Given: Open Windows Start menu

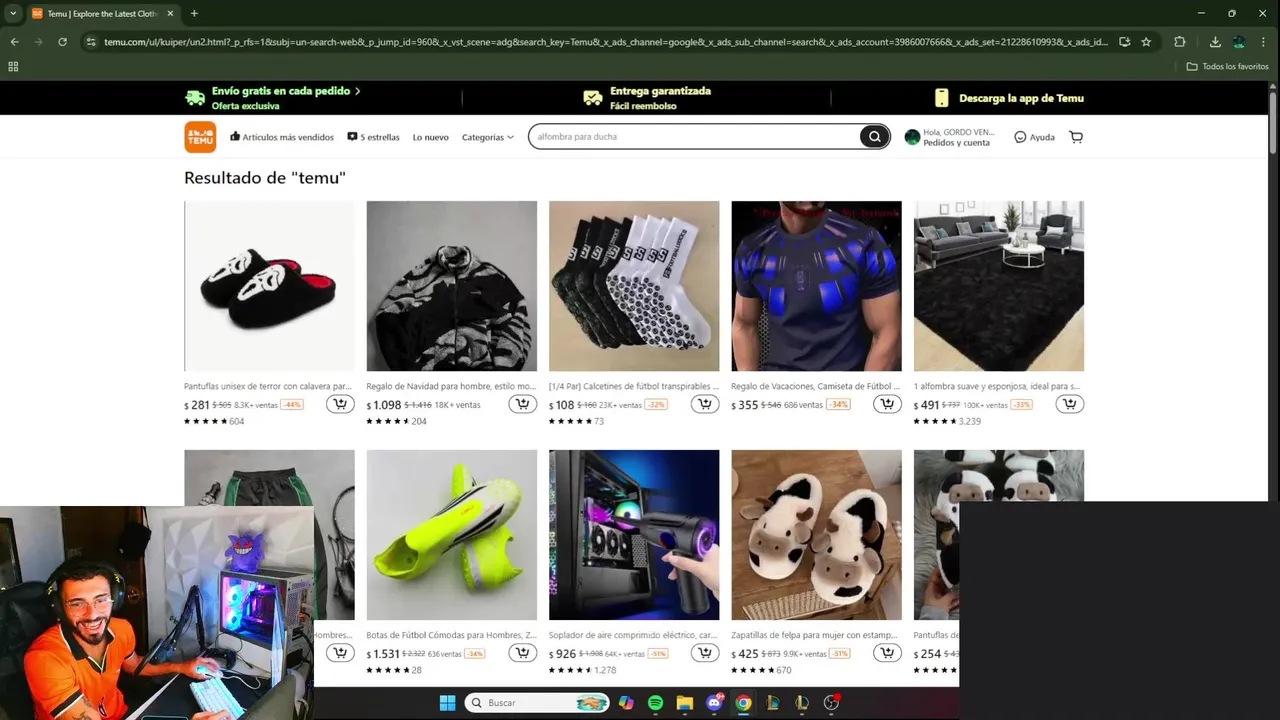Looking at the screenshot, I should click(447, 703).
